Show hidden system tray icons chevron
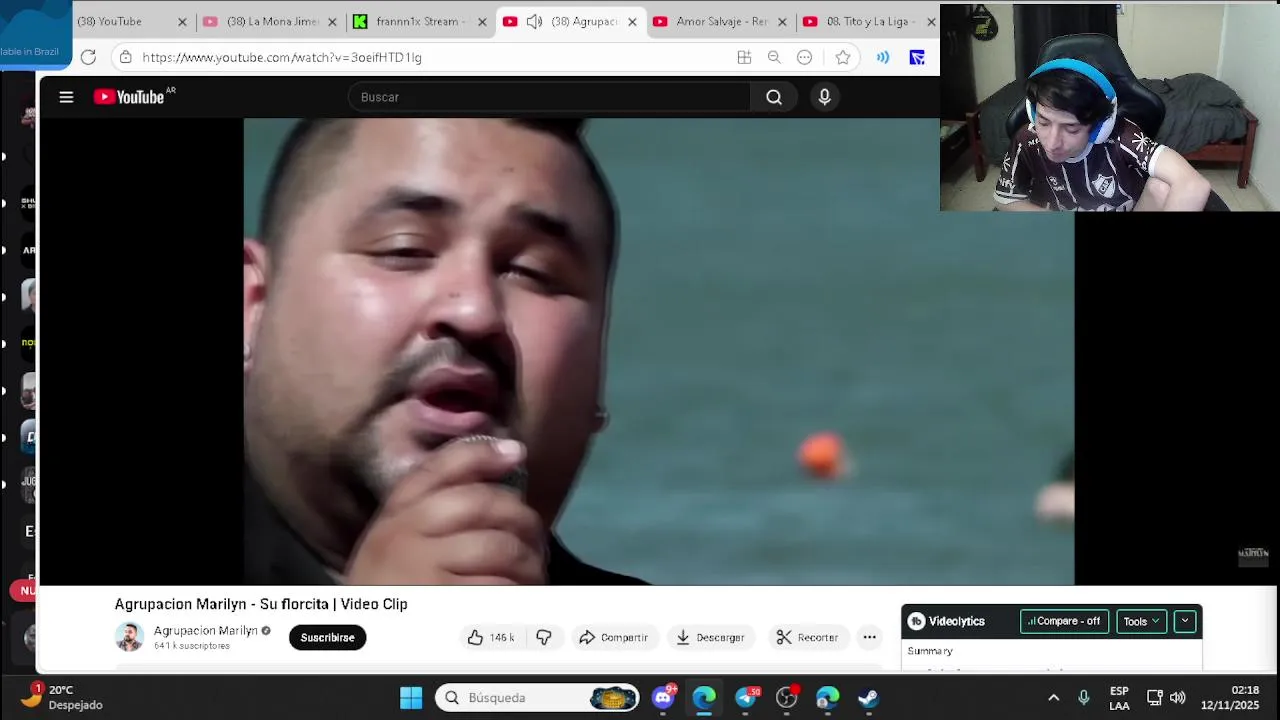 pyautogui.click(x=1053, y=697)
